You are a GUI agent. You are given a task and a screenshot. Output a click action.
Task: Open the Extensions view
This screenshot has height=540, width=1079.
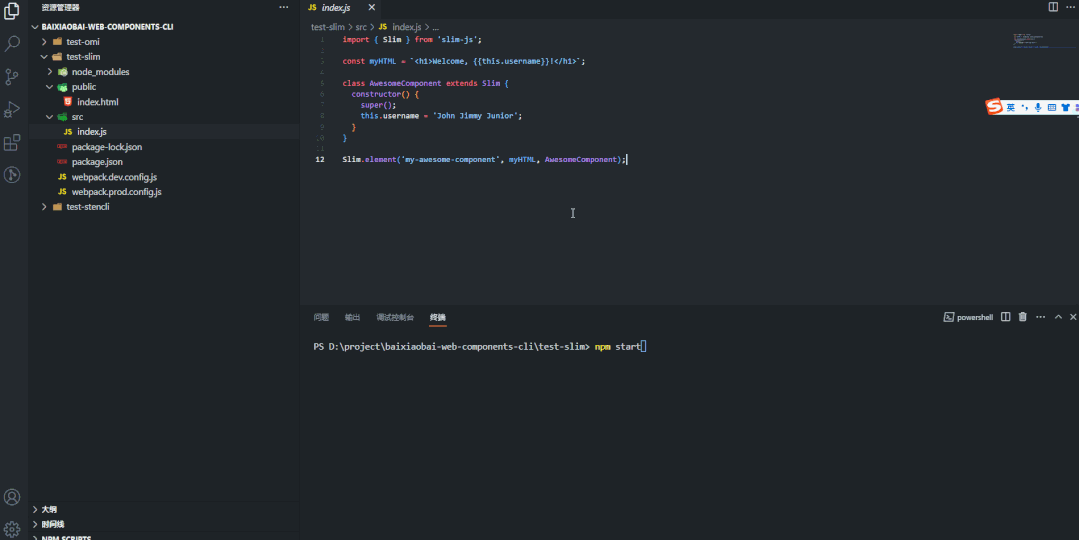(12, 142)
